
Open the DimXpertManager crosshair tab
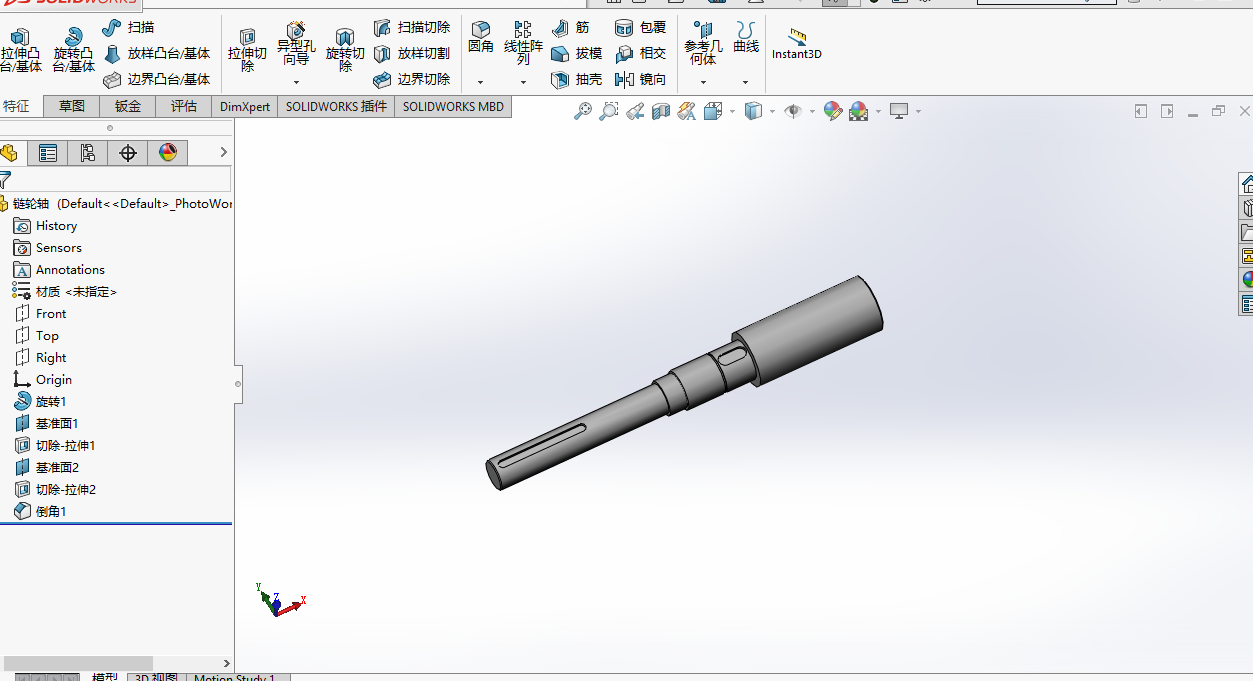click(128, 152)
